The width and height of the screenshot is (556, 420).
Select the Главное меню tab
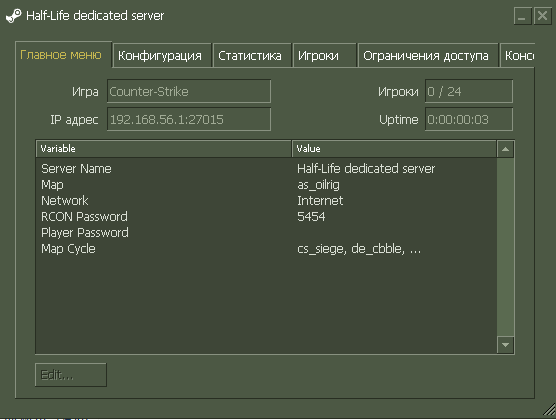coord(63,55)
